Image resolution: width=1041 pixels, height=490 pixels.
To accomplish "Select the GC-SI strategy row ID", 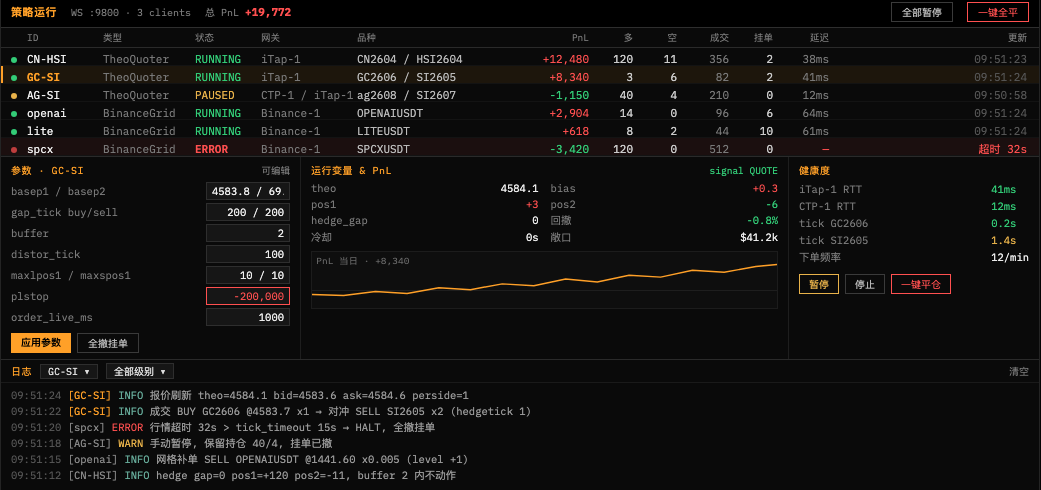I will click(x=43, y=77).
